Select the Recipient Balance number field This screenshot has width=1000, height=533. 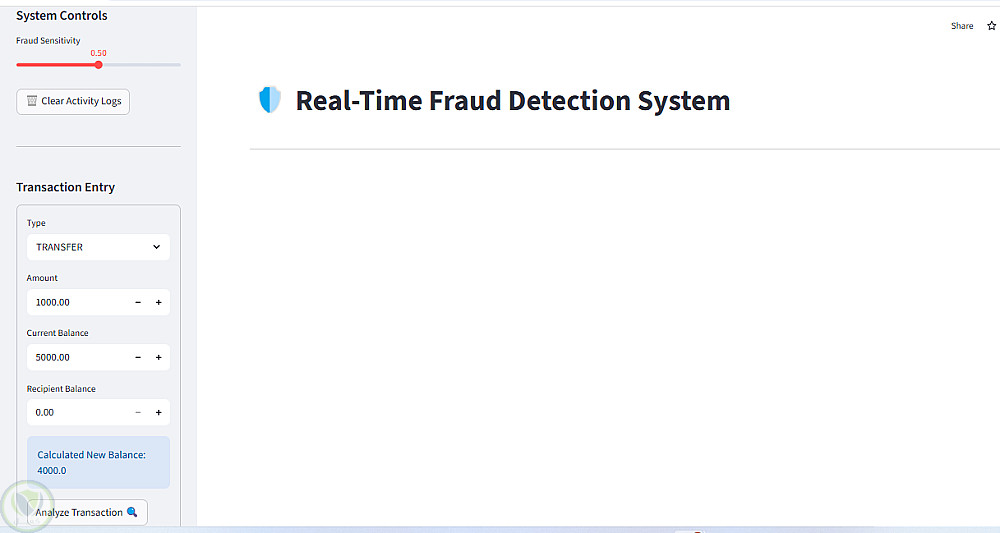pos(78,412)
